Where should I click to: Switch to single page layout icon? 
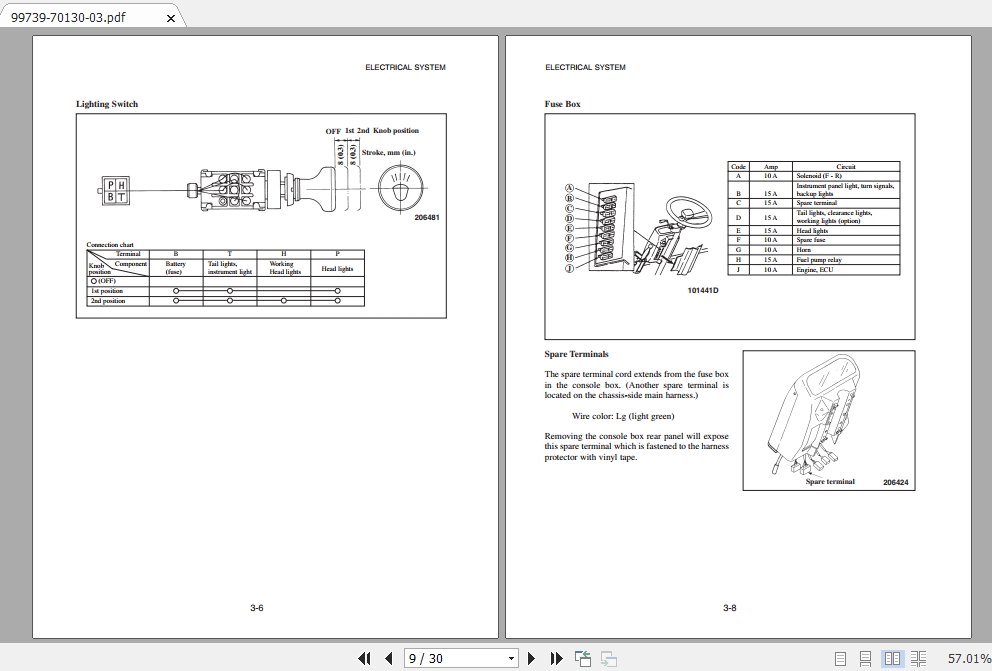tap(840, 658)
